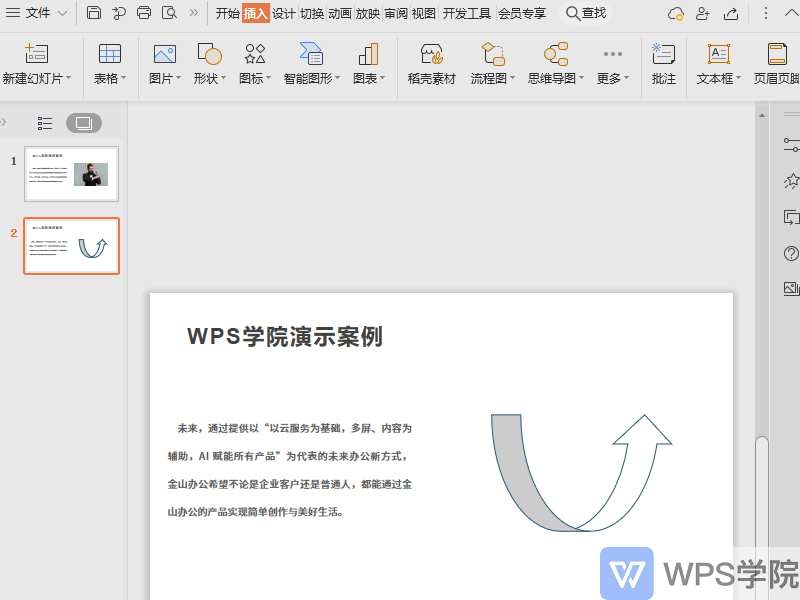Click the 新建幻灯片 icon
This screenshot has width=800, height=600.
(37, 54)
